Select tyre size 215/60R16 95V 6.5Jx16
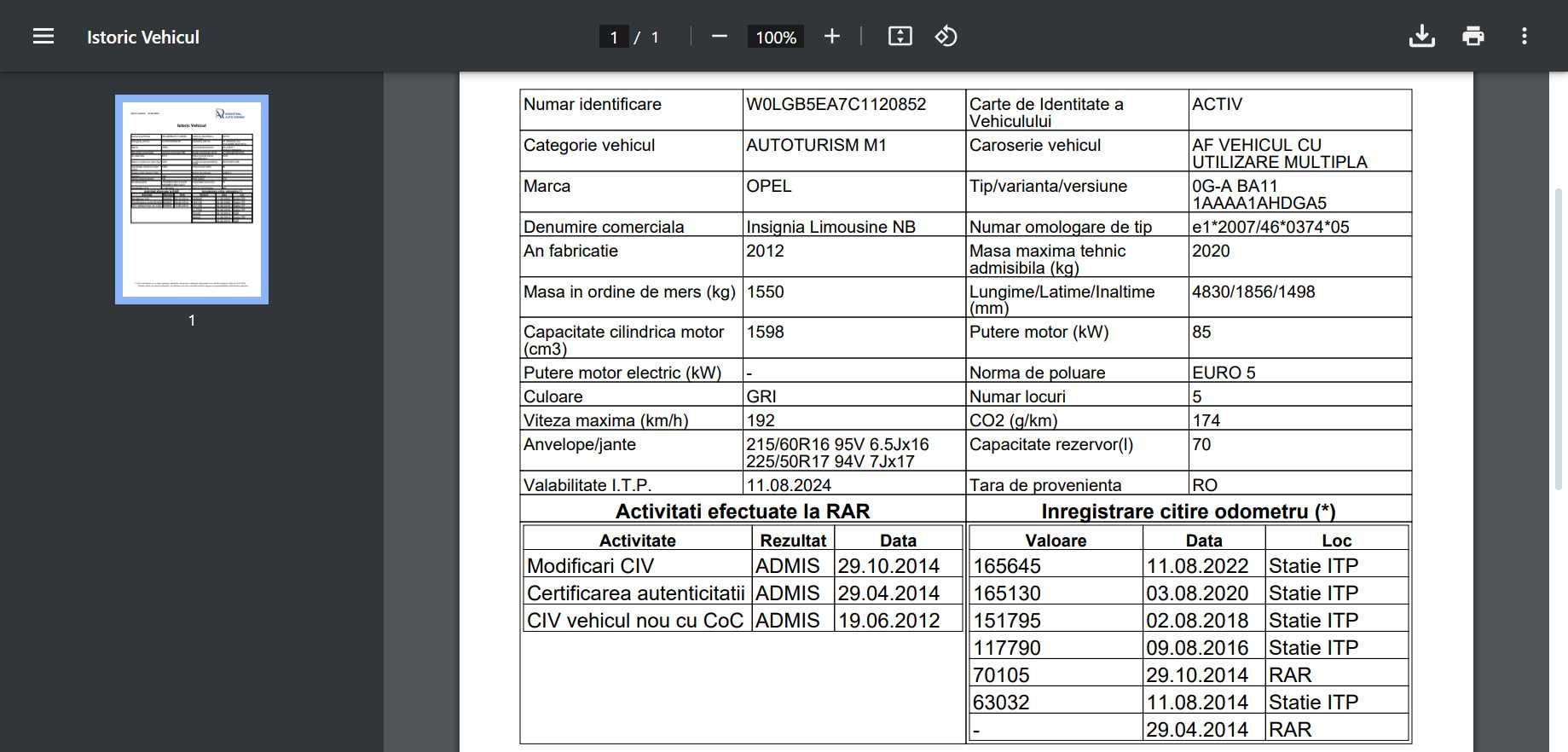Viewport: 1568px width, 752px height. [838, 444]
